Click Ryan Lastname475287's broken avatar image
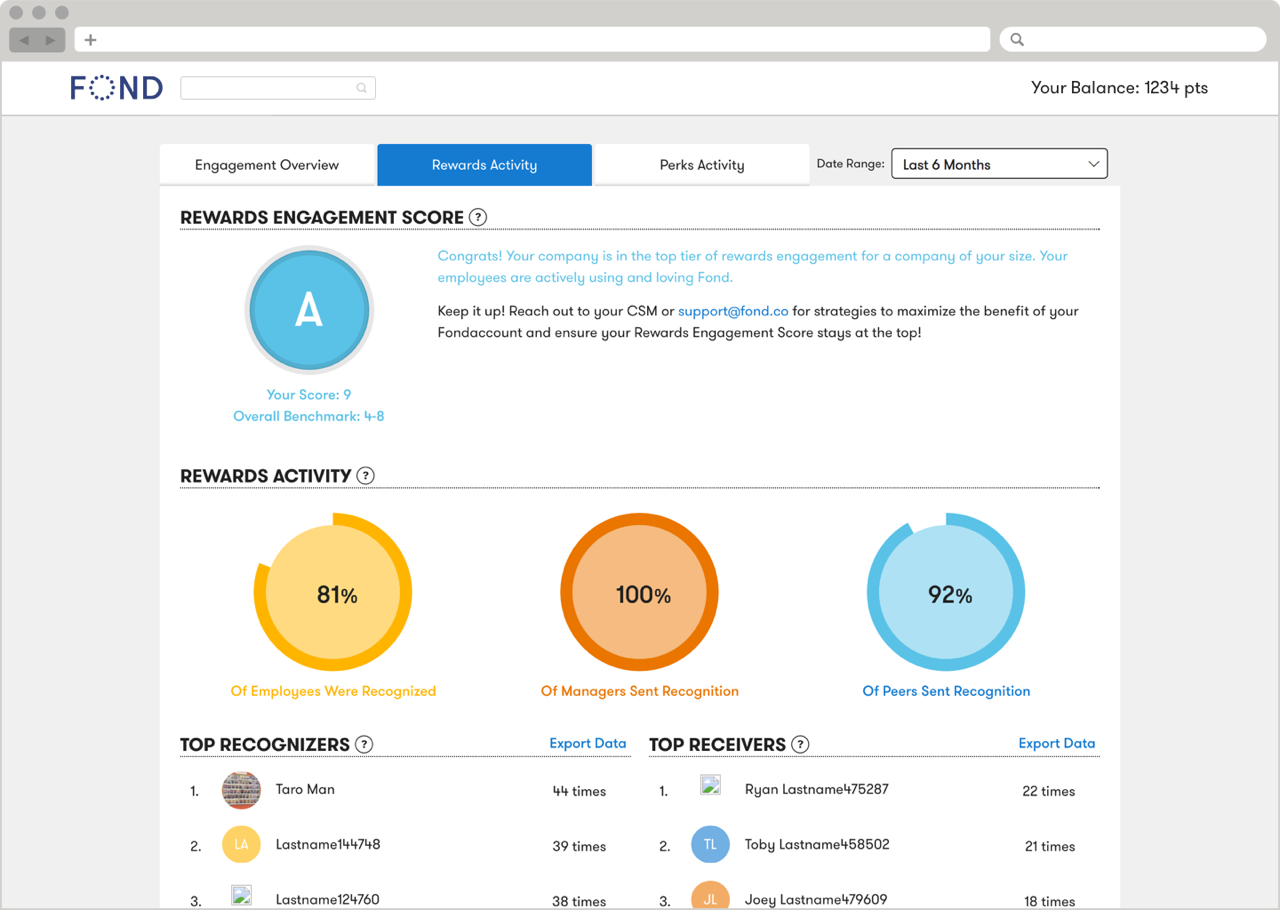 coord(710,785)
